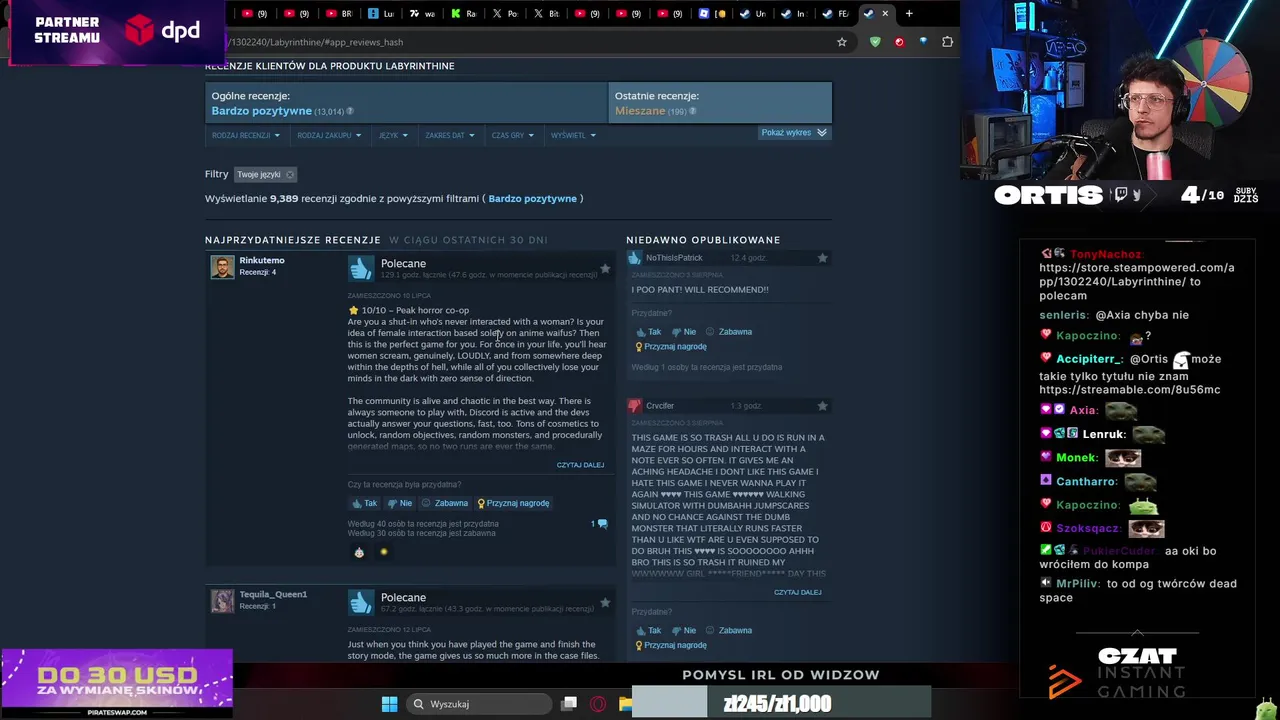
Task: Remove the 'Twoje języki' filter tag
Action: (x=290, y=174)
